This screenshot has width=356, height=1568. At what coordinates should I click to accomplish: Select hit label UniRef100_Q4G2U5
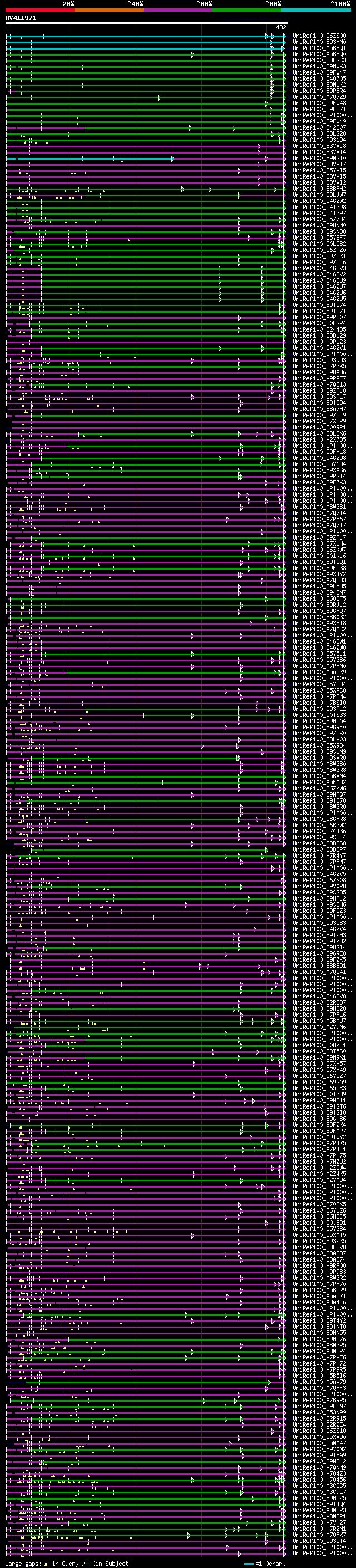[x=319, y=299]
